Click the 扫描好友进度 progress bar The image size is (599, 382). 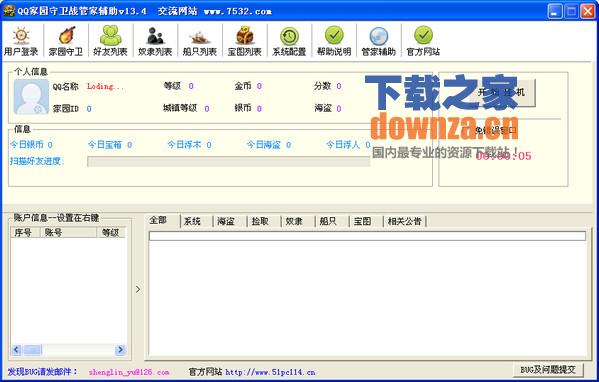click(x=228, y=162)
